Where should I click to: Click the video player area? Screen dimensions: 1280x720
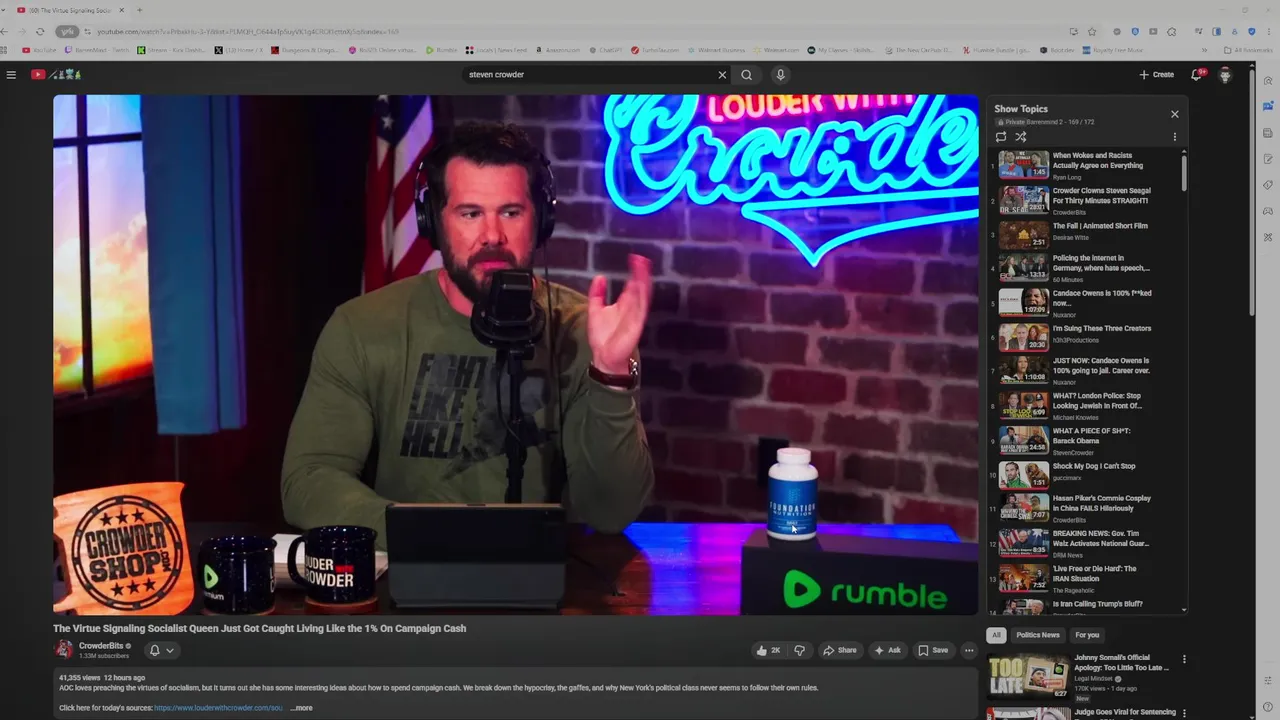click(x=516, y=355)
